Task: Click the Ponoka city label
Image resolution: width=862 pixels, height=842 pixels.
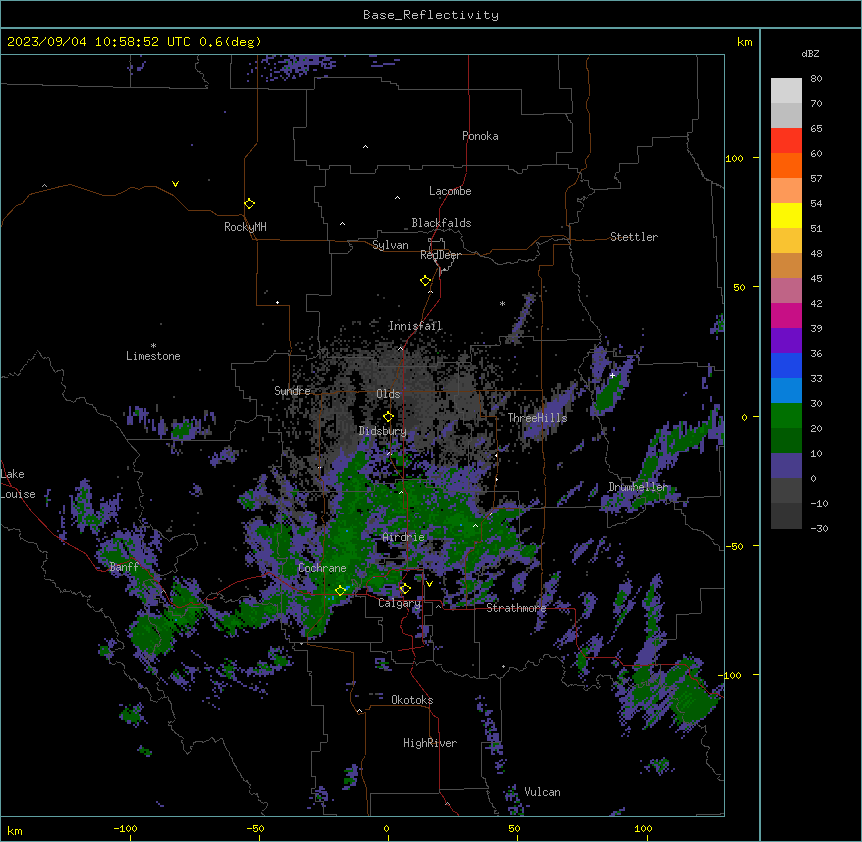Action: point(480,136)
